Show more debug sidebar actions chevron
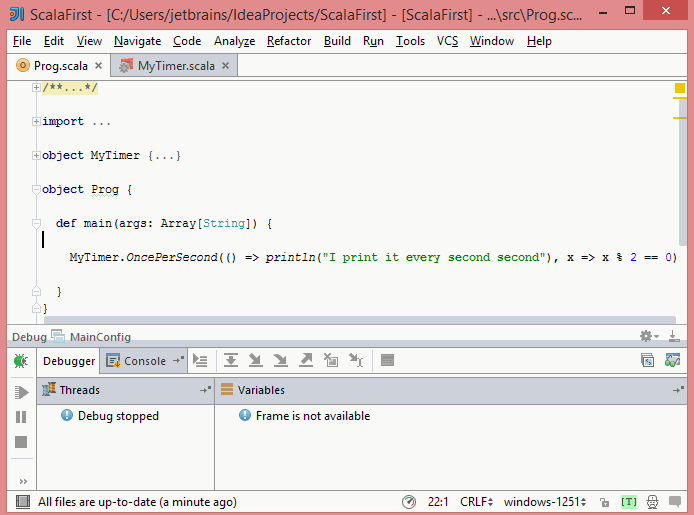Screen dimensions: 694x515 coord(23,481)
